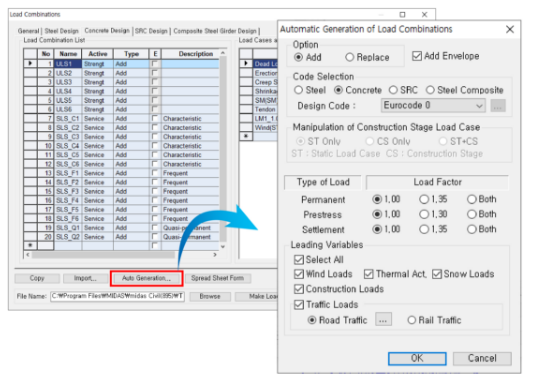Click the Browse button
The width and height of the screenshot is (535, 381).
(x=210, y=296)
